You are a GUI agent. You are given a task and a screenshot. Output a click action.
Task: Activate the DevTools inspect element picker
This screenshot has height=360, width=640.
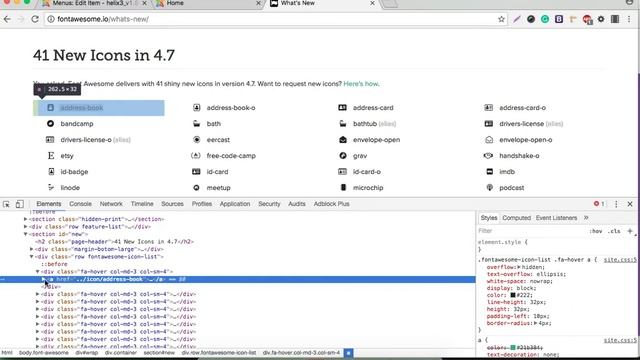[6, 204]
